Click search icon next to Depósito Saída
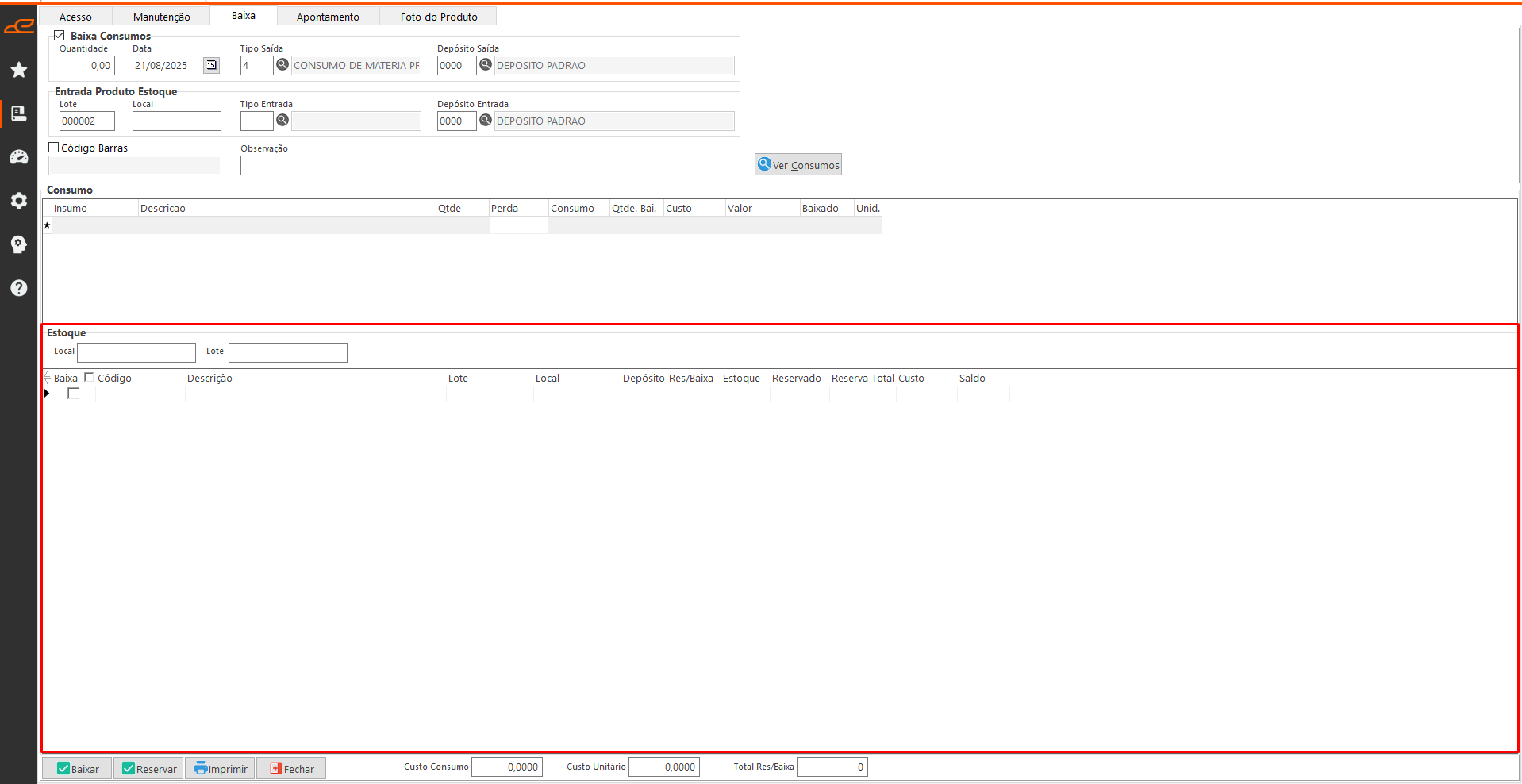This screenshot has width=1522, height=784. pos(486,65)
